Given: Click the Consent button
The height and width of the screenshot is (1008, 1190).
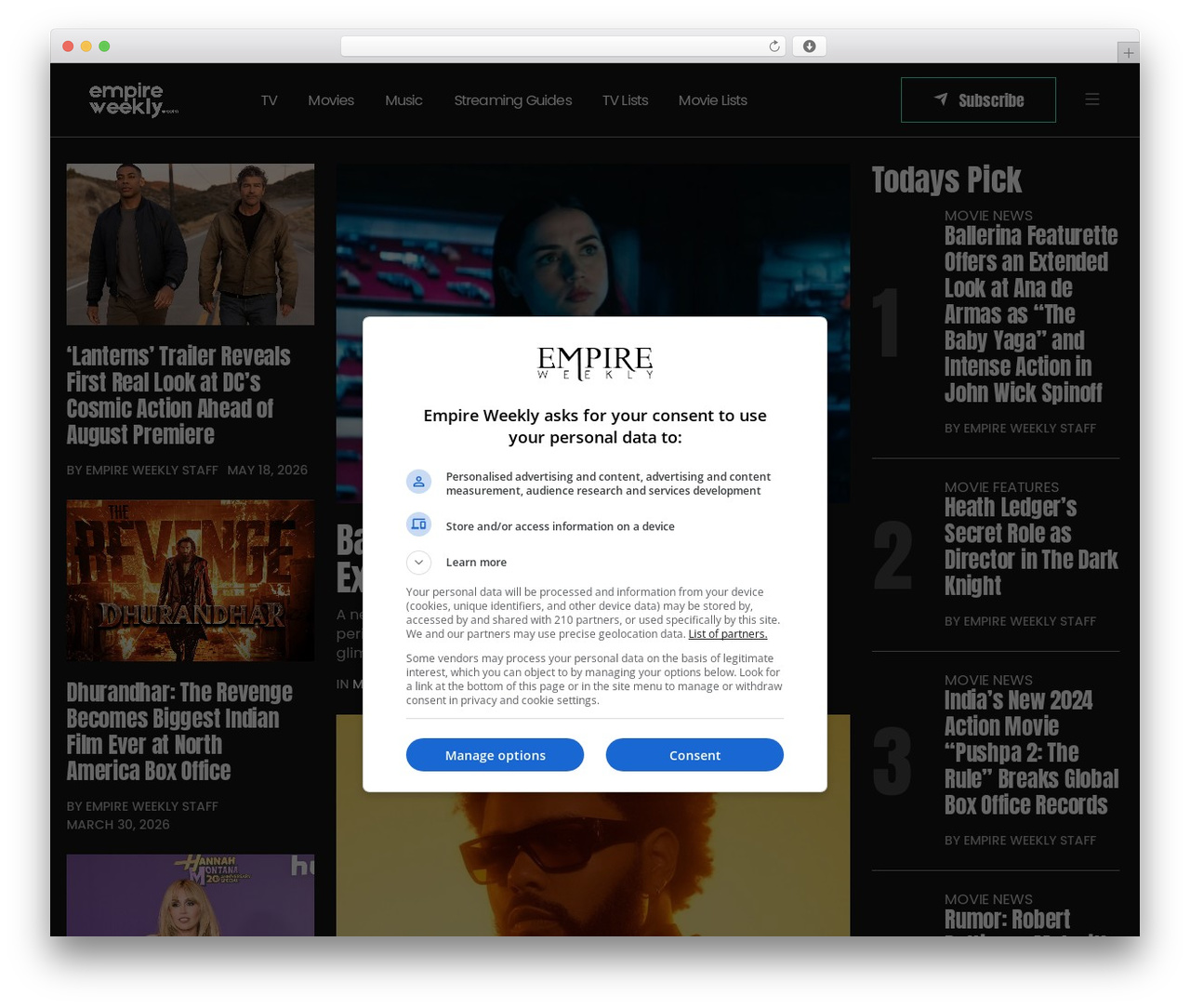Looking at the screenshot, I should tap(694, 755).
